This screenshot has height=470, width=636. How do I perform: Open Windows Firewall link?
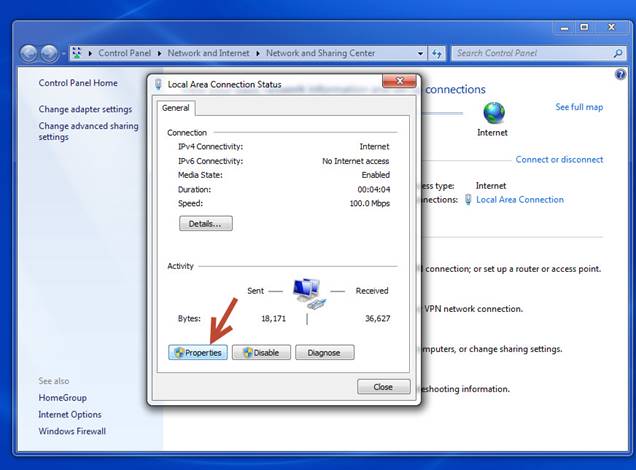click(x=72, y=431)
